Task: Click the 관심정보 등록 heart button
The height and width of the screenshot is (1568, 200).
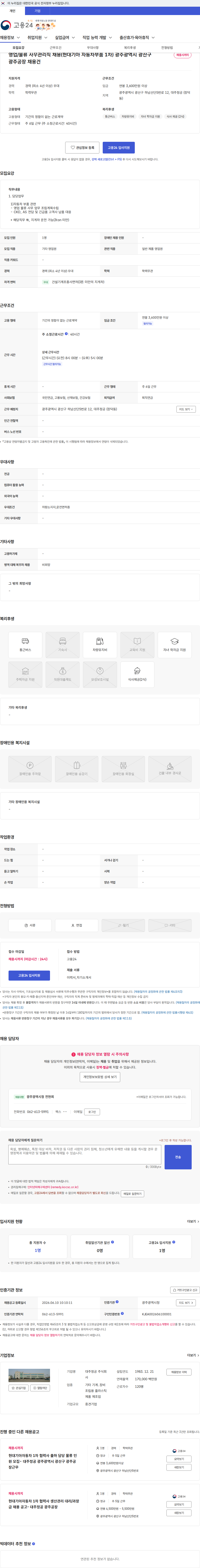Action: [x=82, y=147]
